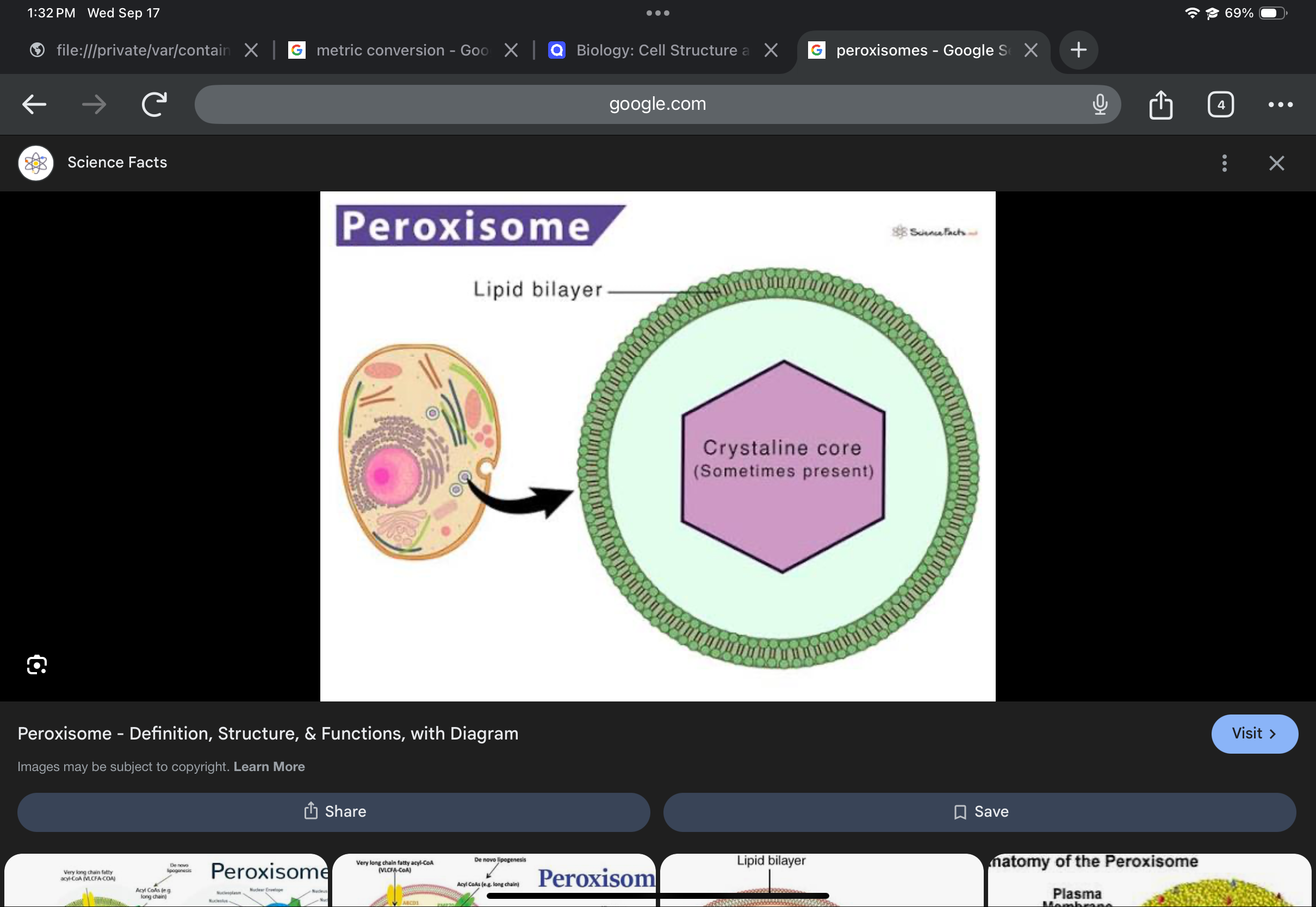Close the peroxisomes Google Search tab

pos(1031,51)
